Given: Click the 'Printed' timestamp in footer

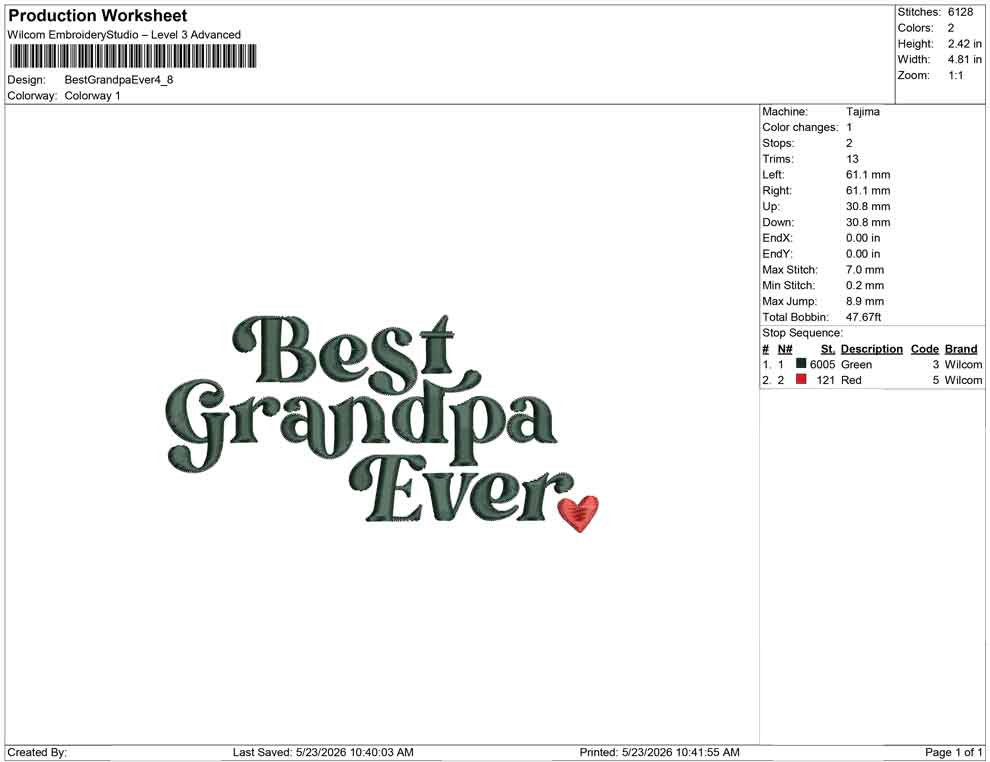Looking at the screenshot, I should (x=659, y=752).
